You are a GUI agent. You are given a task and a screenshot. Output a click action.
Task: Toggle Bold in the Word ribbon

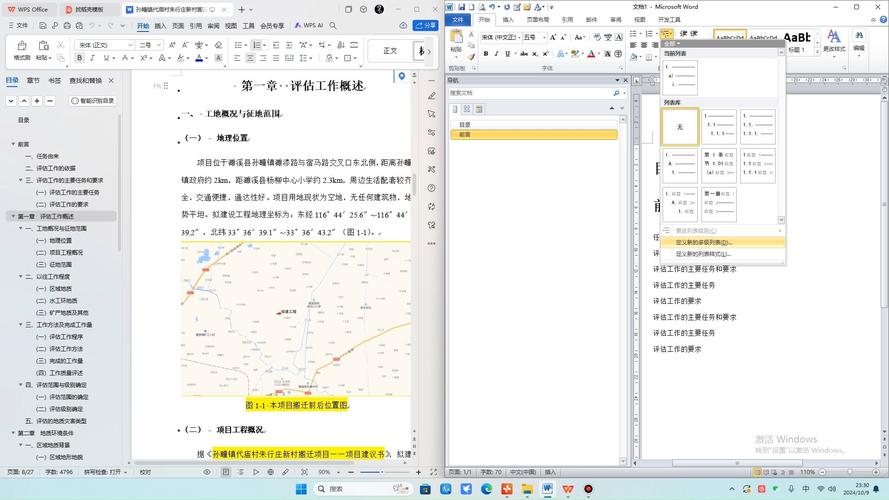pyautogui.click(x=486, y=53)
